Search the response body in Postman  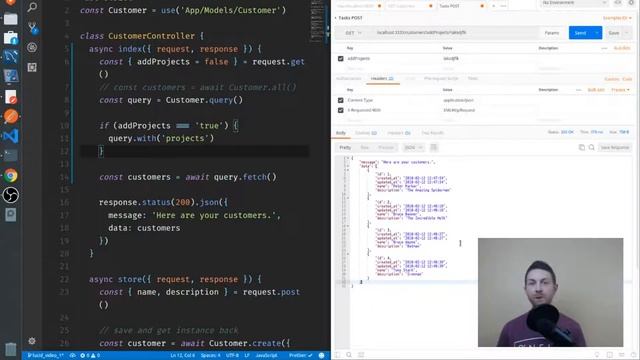591,147
